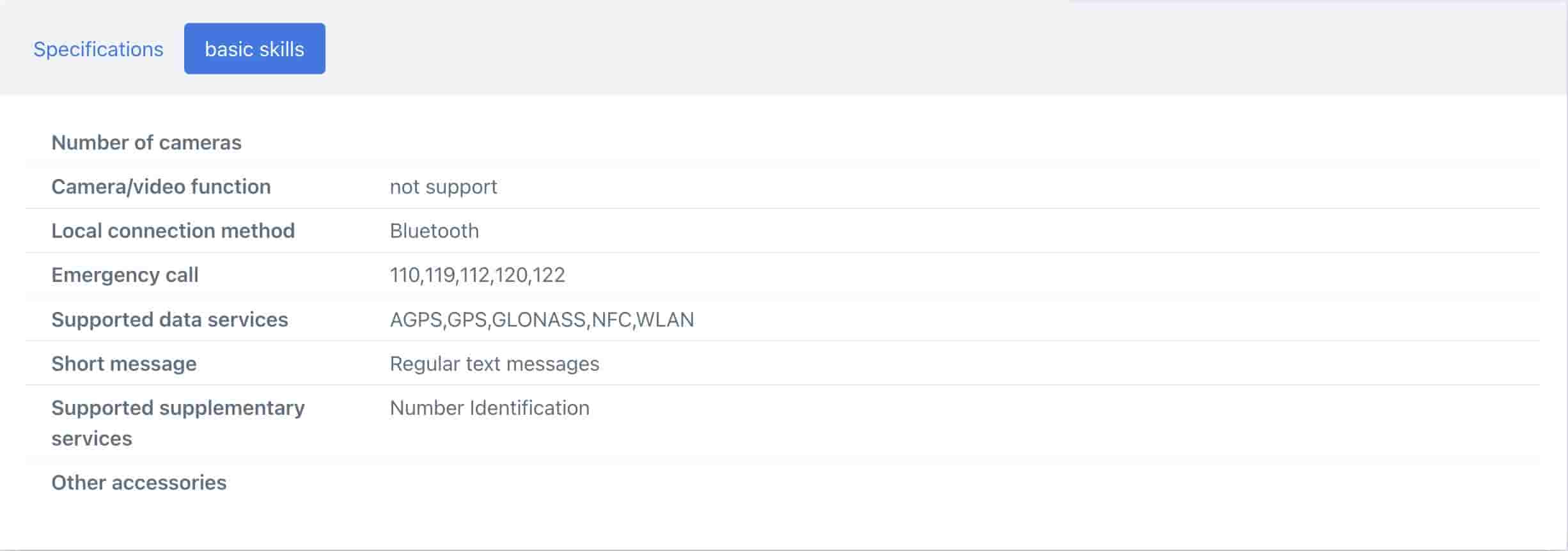
Task: Select the Local connection method label
Action: tap(173, 231)
